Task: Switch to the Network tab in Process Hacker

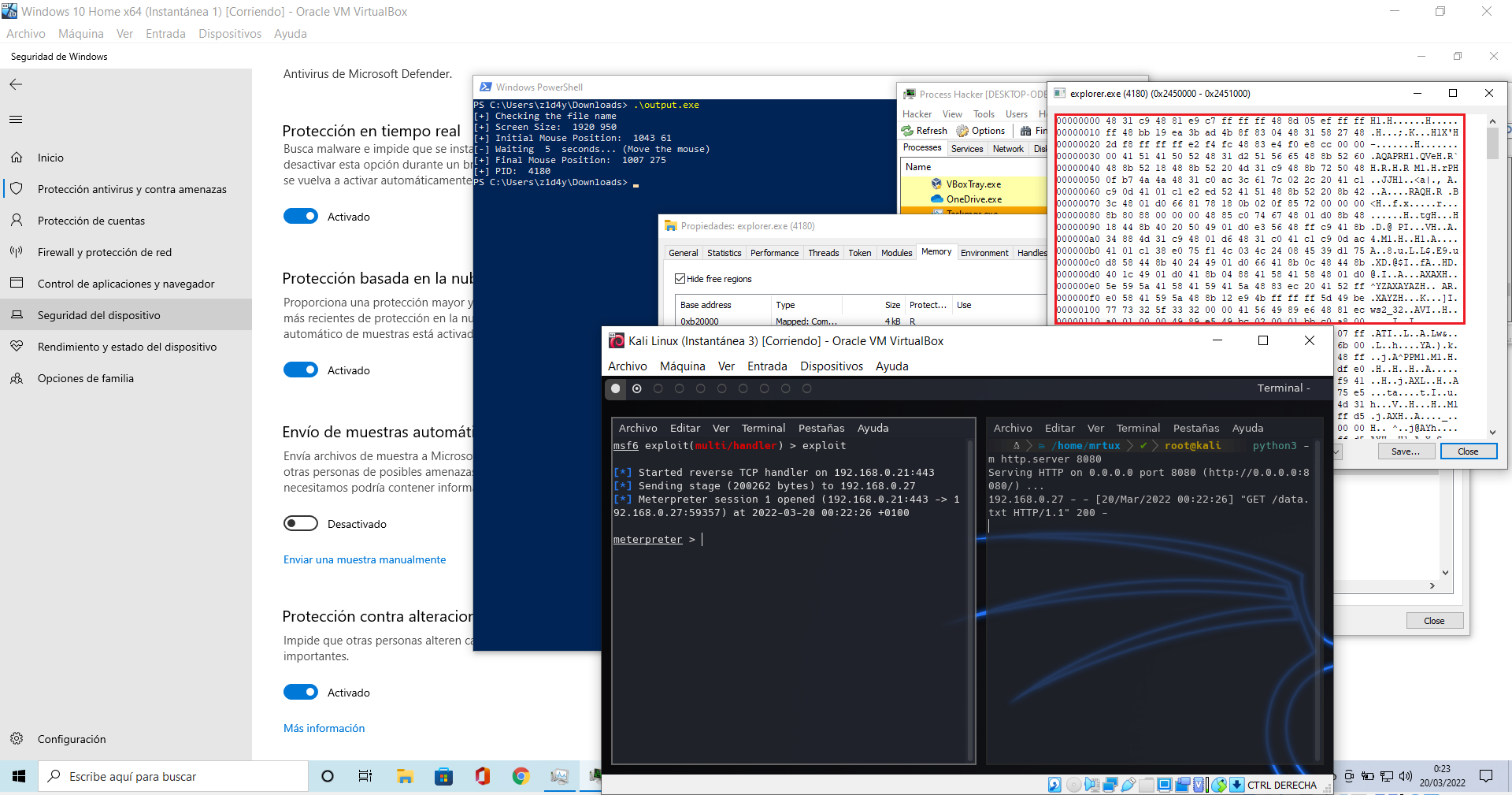Action: click(x=1008, y=149)
